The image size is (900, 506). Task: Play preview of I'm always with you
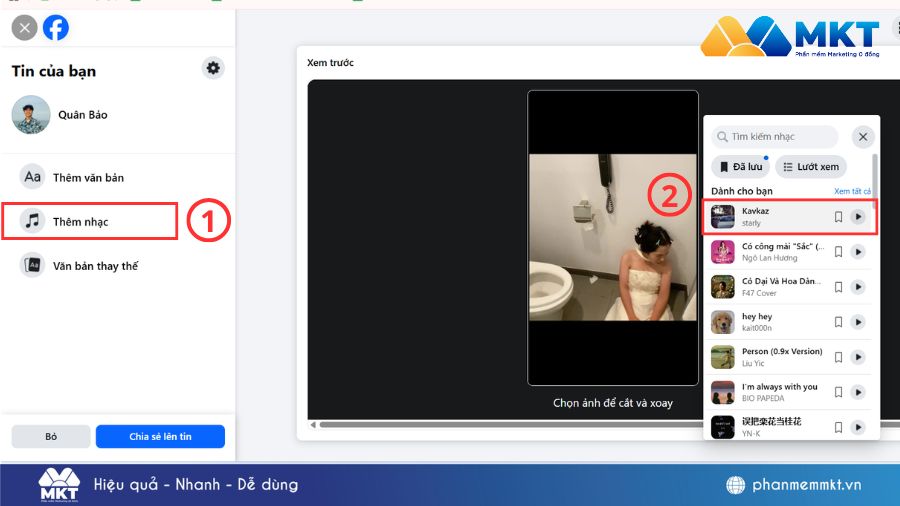[x=858, y=392]
